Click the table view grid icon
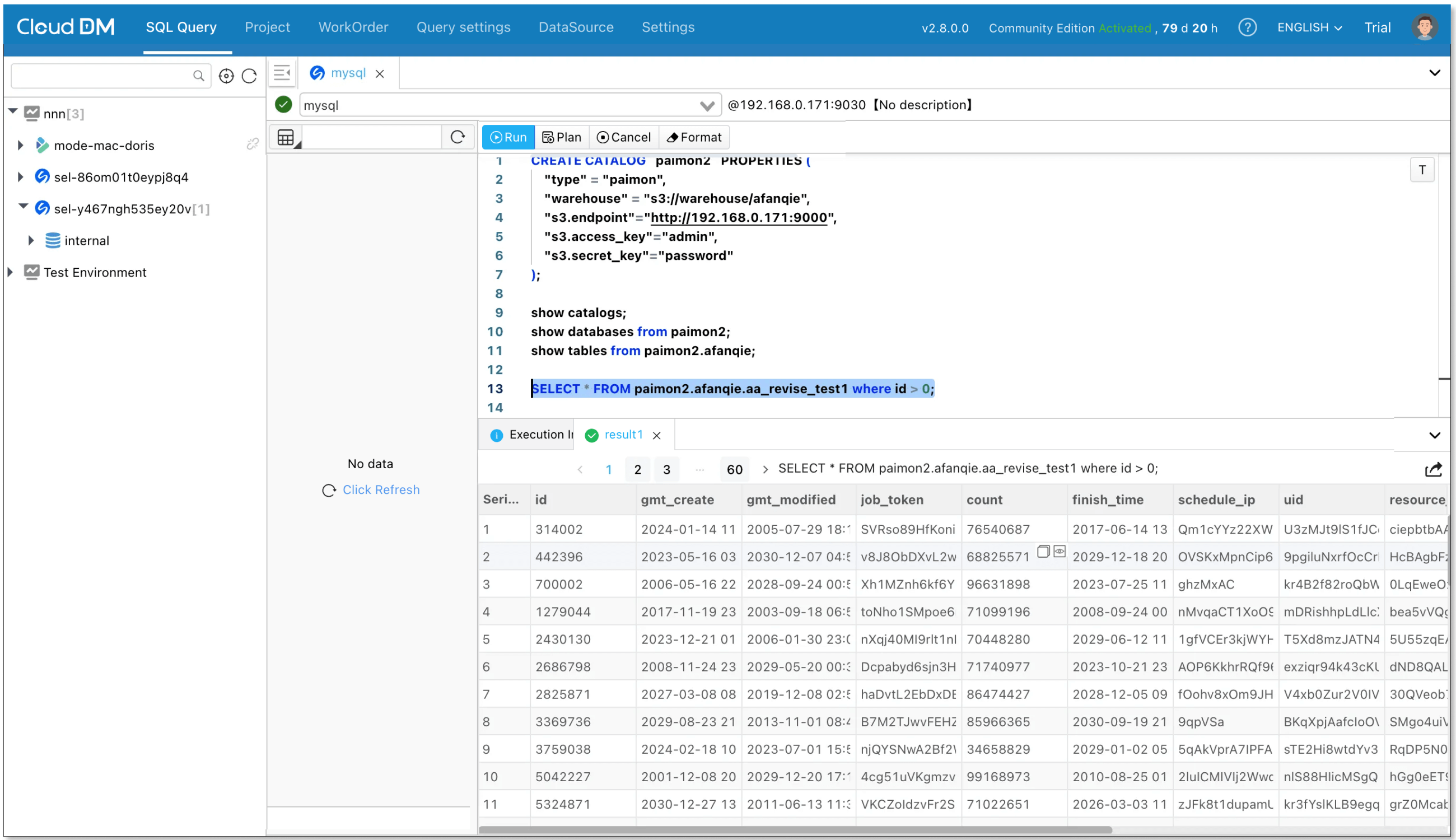Screen dimensions: 1456x840 [286, 137]
